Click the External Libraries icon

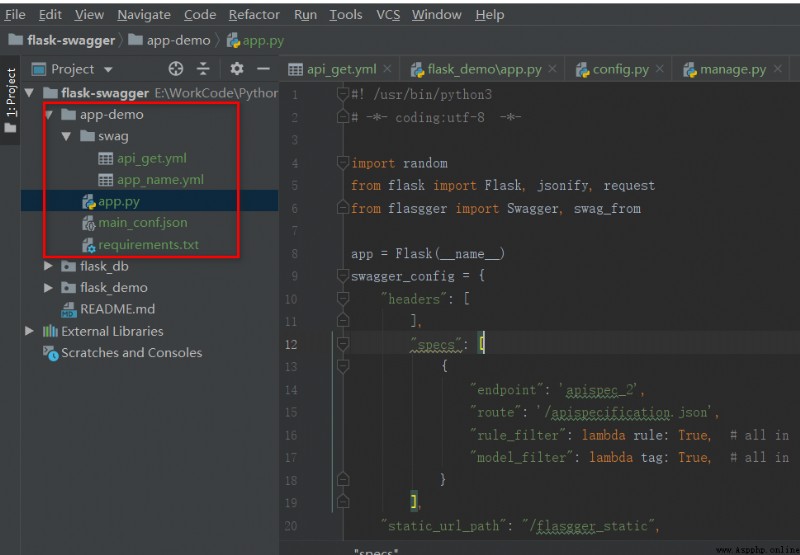(50, 331)
